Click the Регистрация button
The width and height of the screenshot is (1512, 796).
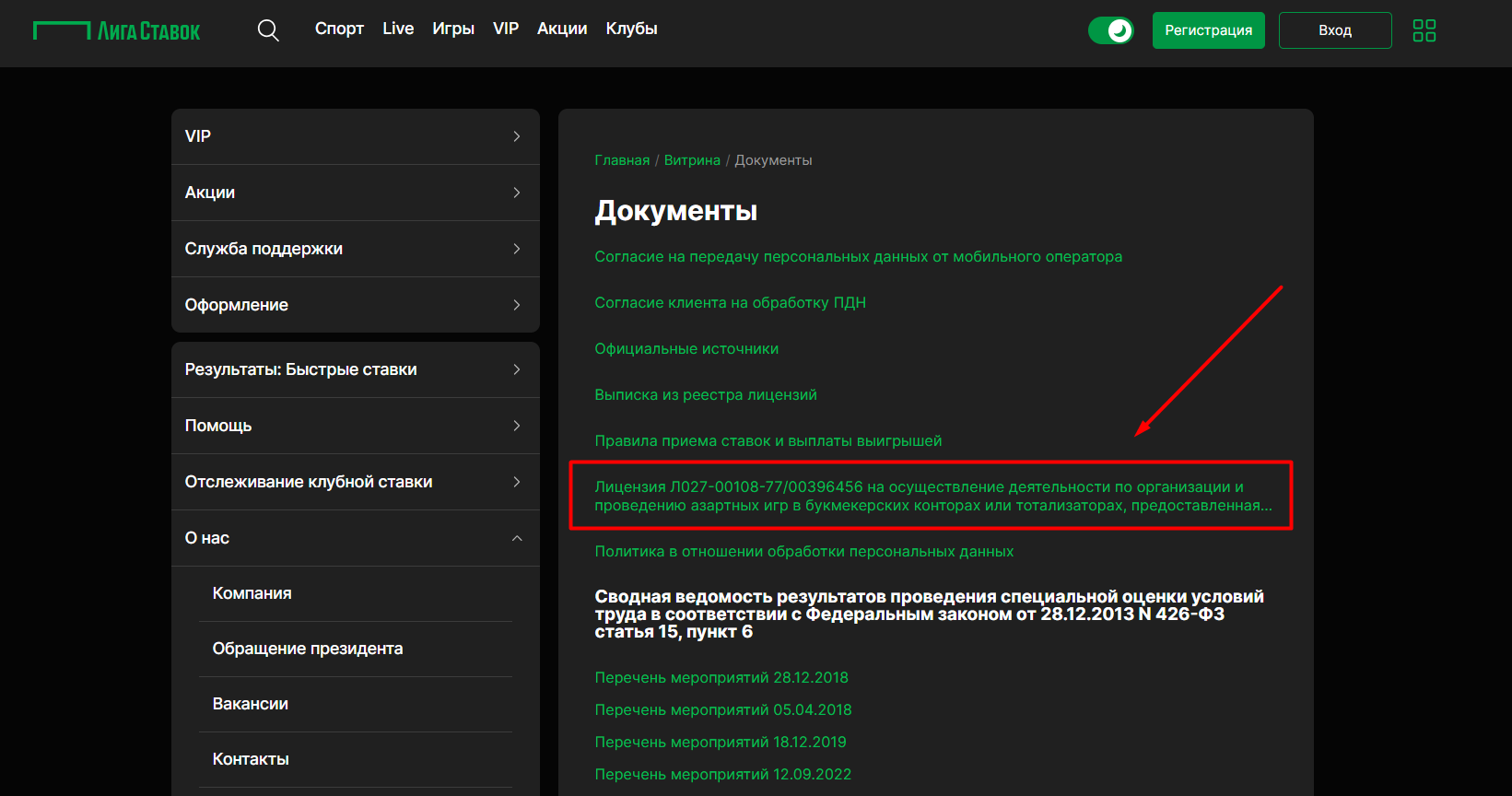pyautogui.click(x=1208, y=30)
